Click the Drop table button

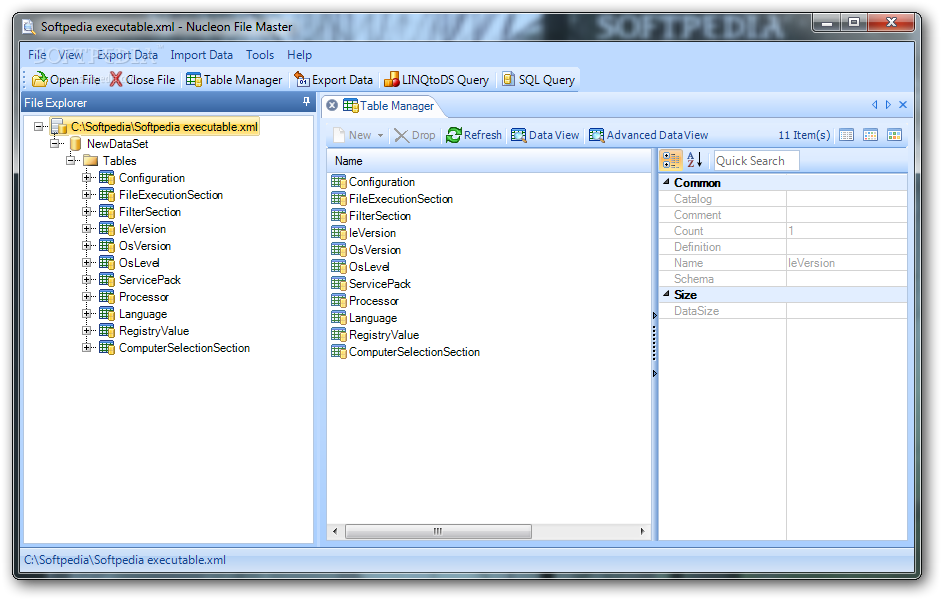pos(415,135)
